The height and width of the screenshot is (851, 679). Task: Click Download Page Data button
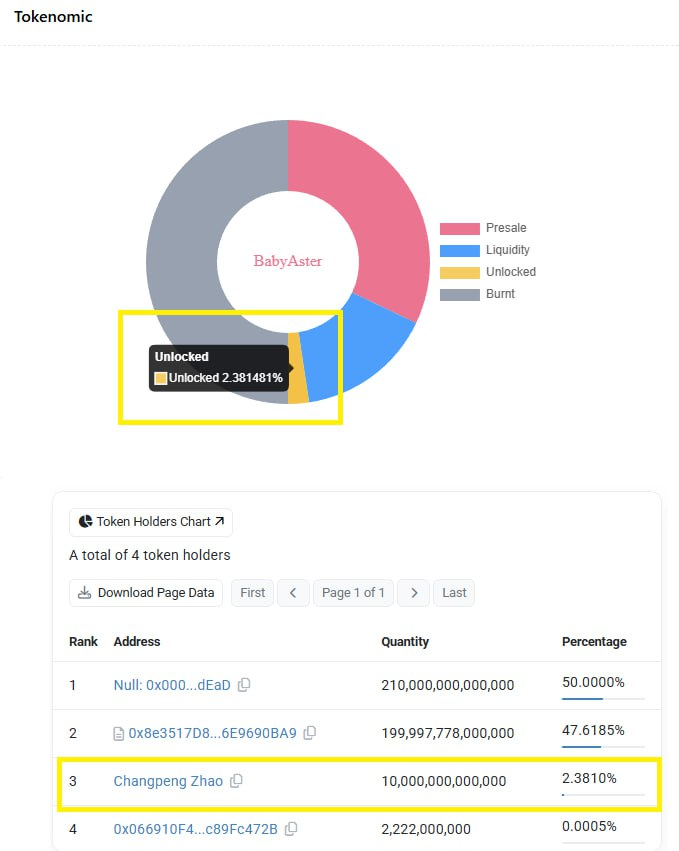[146, 593]
